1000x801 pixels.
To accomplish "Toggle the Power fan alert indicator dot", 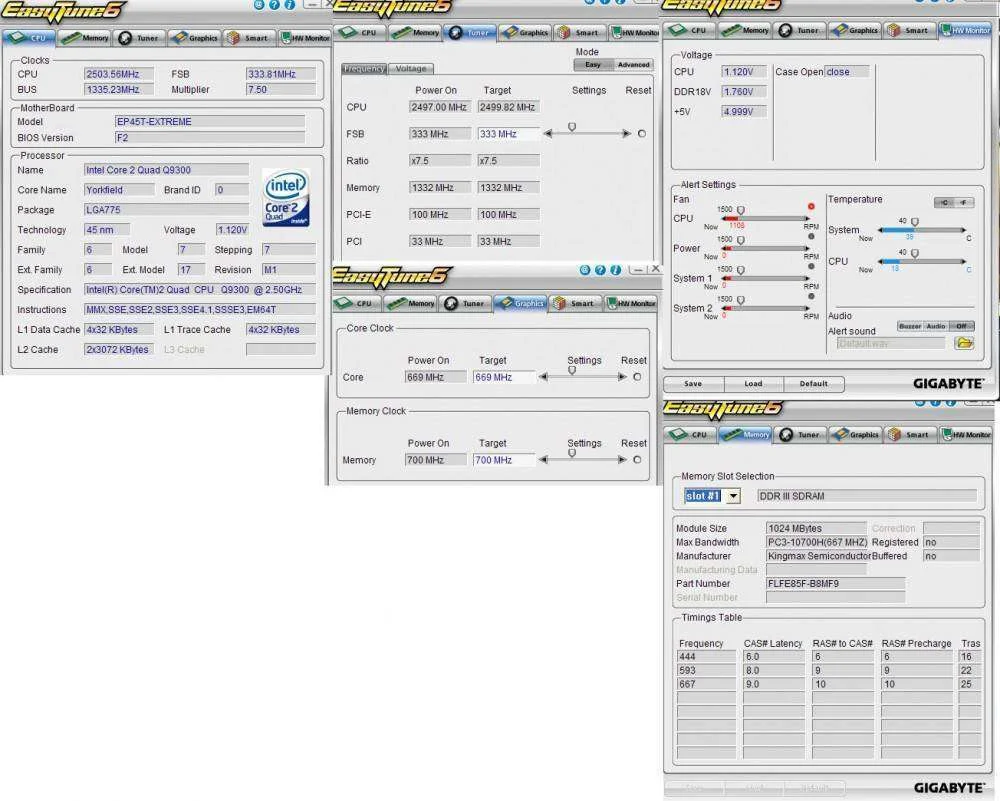I will tap(811, 236).
